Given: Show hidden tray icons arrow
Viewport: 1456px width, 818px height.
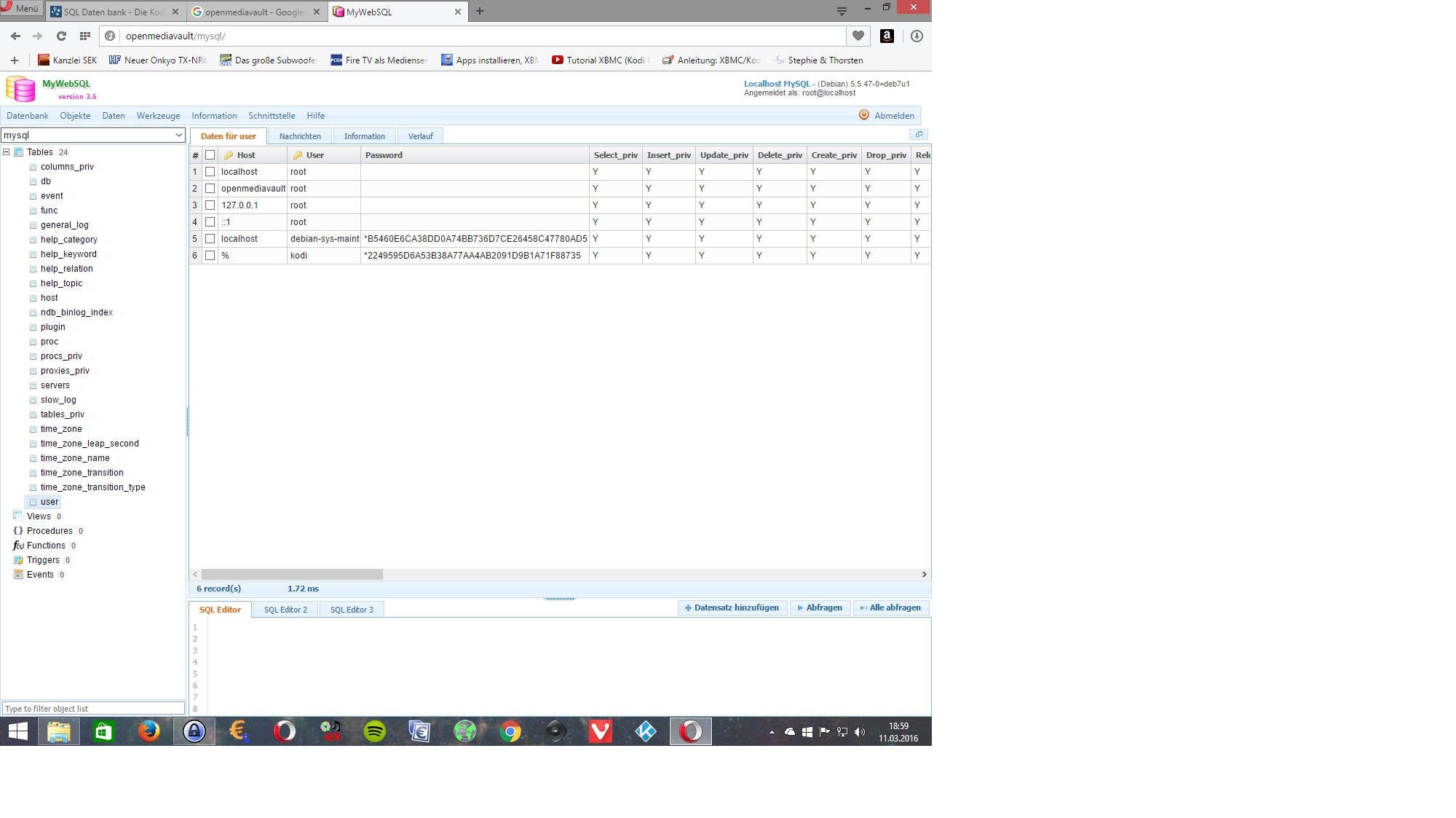Looking at the screenshot, I should point(772,732).
